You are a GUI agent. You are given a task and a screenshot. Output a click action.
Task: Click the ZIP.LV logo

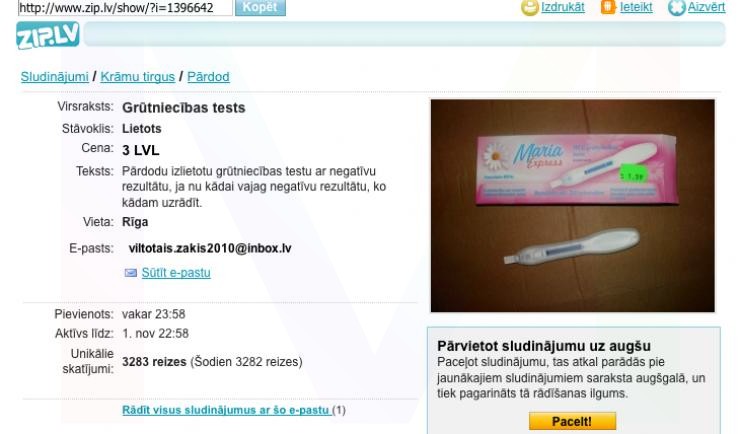pyautogui.click(x=48, y=35)
